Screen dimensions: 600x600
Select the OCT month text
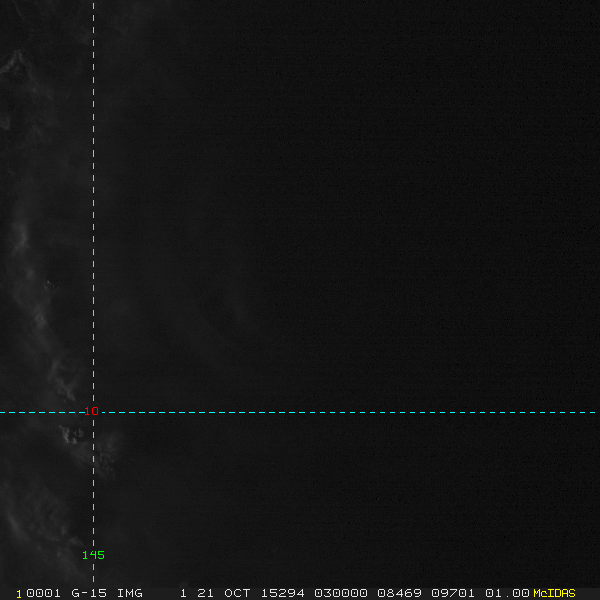coord(237,593)
